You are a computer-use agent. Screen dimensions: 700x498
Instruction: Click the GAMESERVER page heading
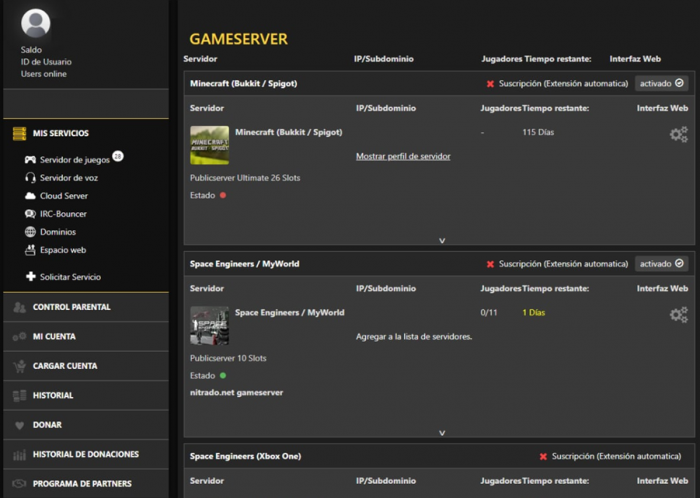click(x=238, y=39)
